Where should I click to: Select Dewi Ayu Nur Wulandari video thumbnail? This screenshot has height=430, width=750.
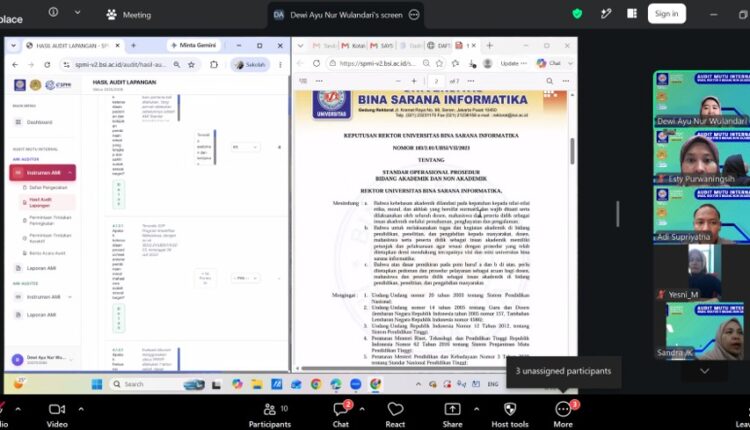pos(701,99)
